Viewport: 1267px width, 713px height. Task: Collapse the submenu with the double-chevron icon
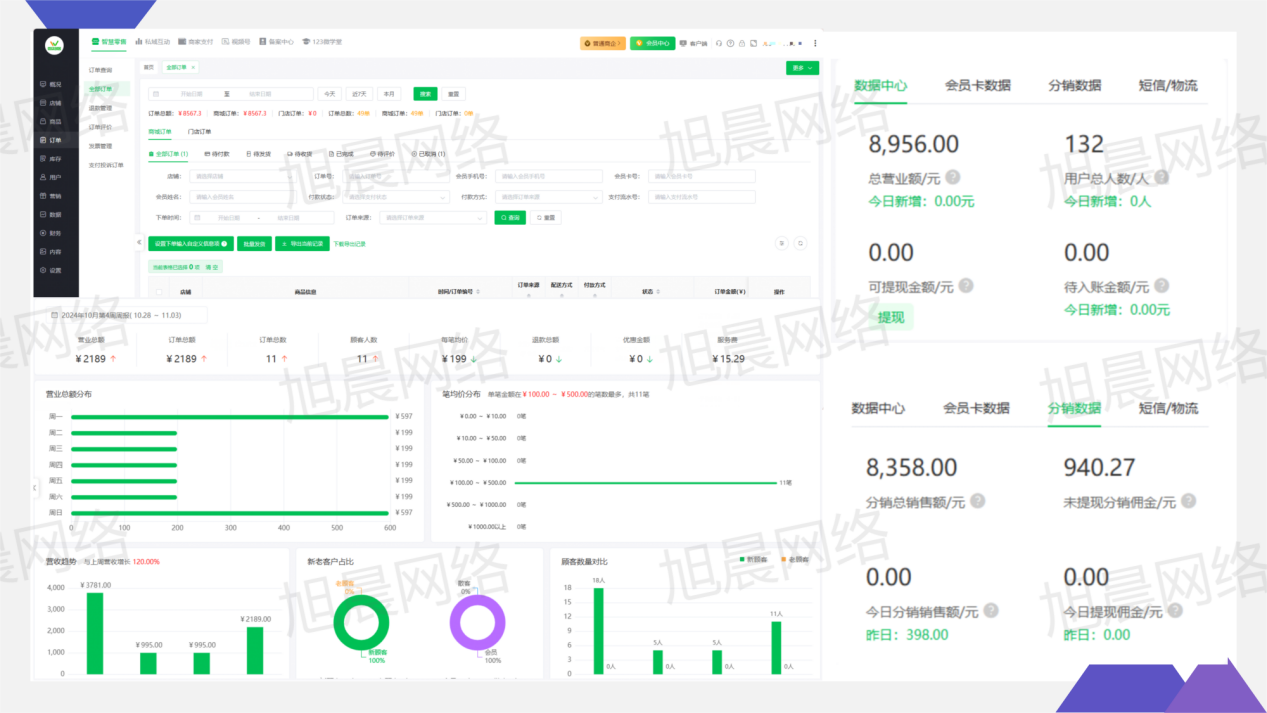point(140,242)
